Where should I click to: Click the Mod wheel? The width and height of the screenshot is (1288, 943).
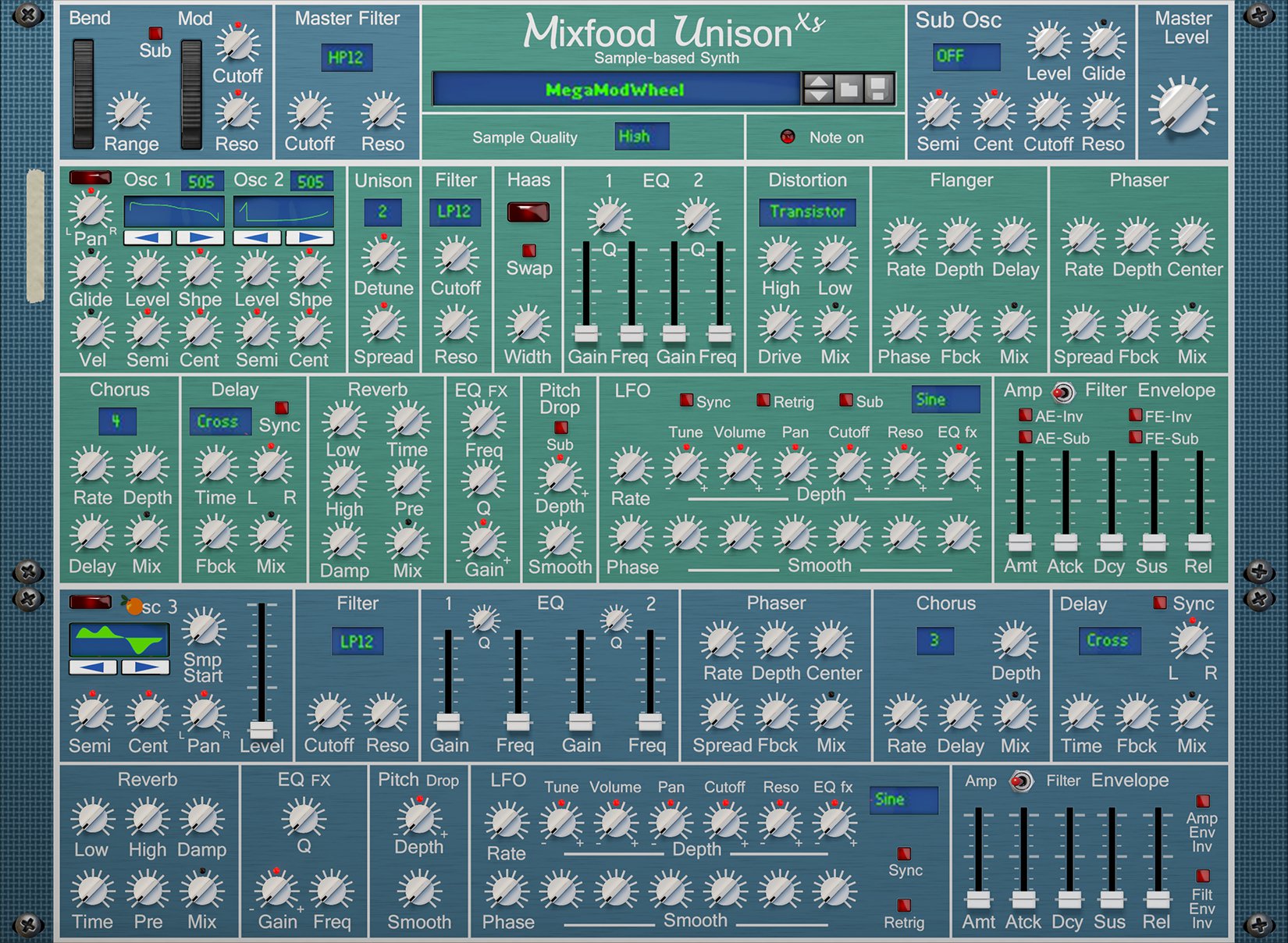tap(191, 94)
